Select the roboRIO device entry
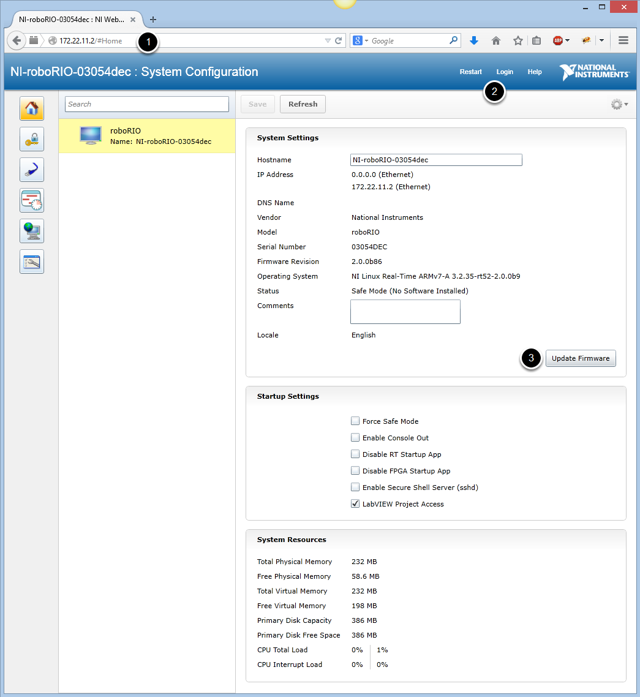Image resolution: width=640 pixels, height=697 pixels. click(x=147, y=136)
